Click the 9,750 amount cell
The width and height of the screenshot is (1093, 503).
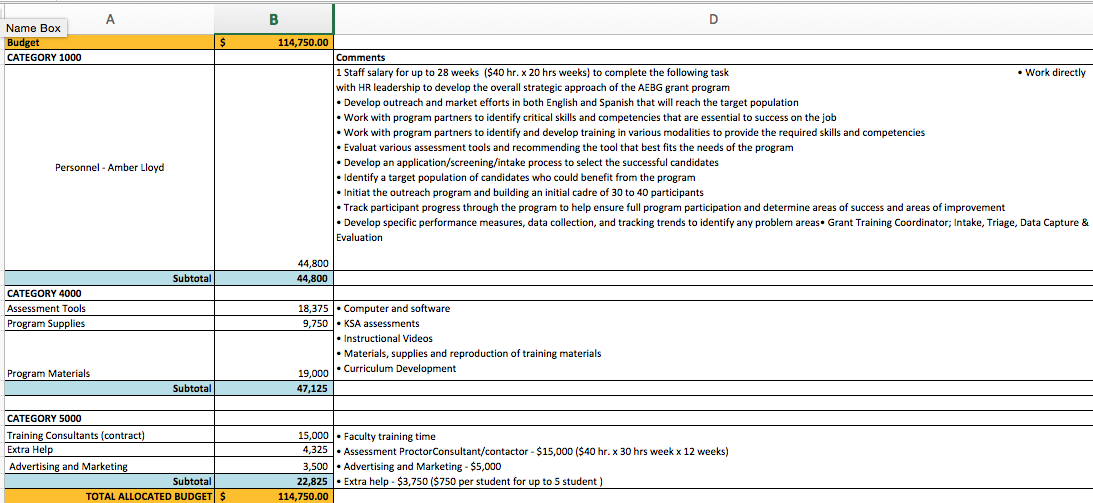273,324
